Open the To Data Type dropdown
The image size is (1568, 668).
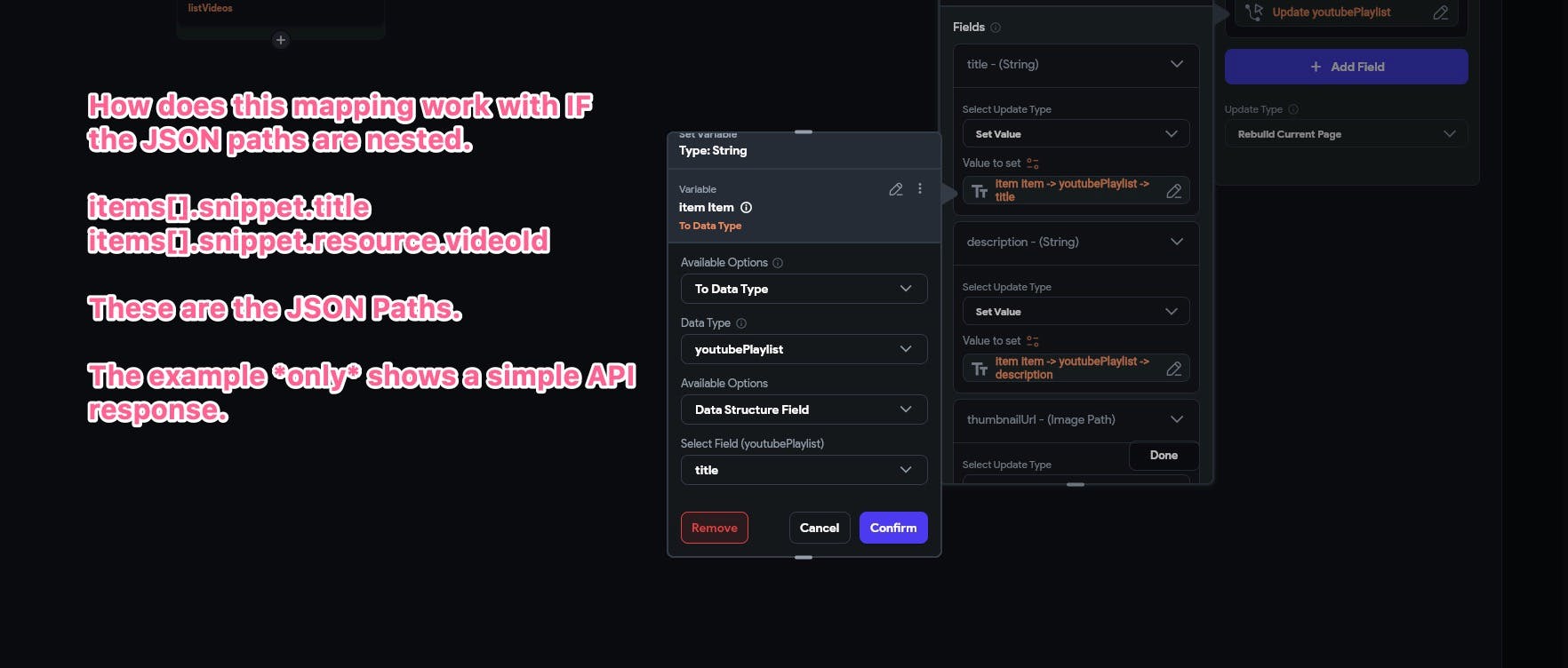pyautogui.click(x=804, y=289)
